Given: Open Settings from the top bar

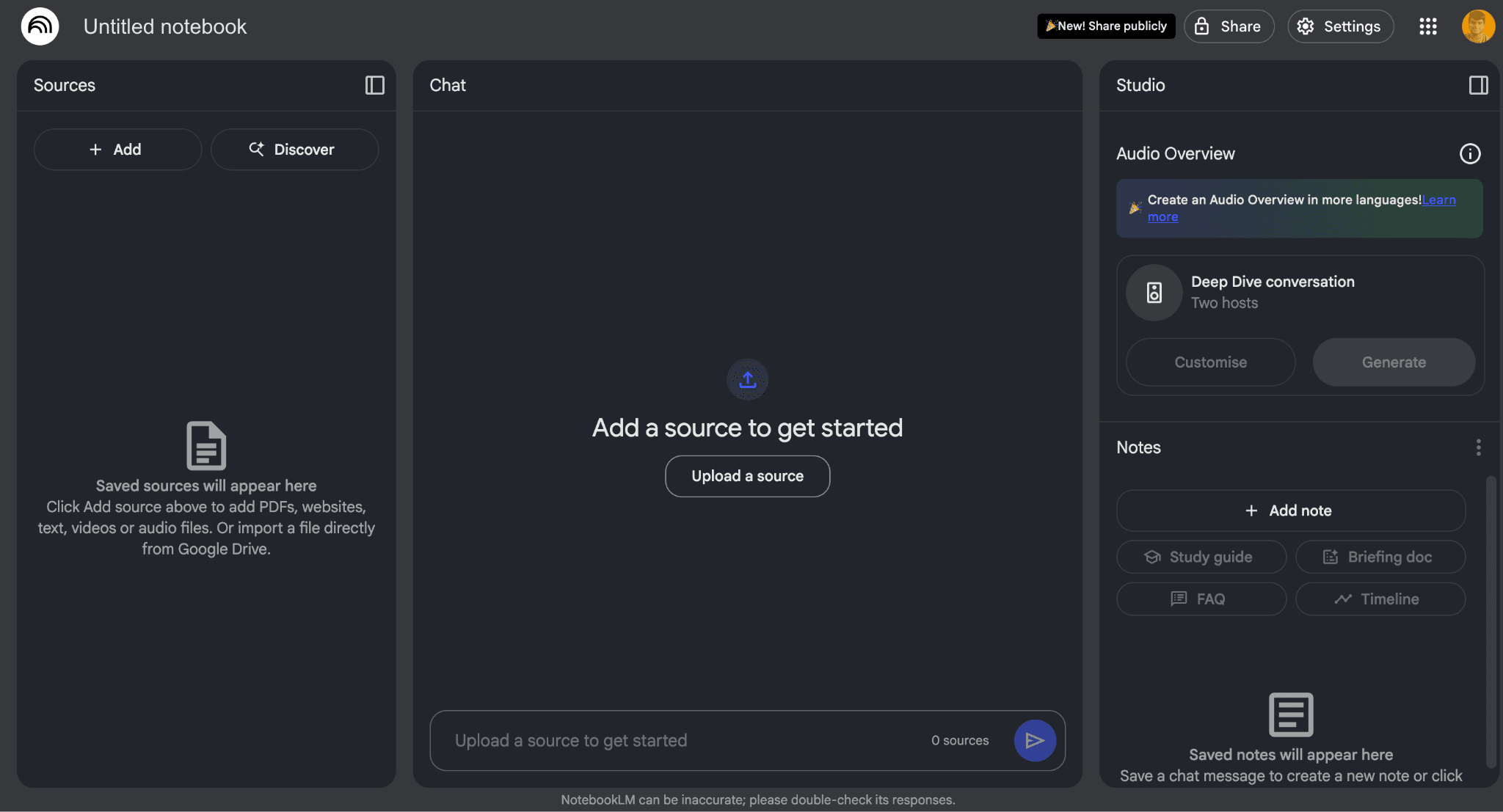Looking at the screenshot, I should (x=1340, y=26).
